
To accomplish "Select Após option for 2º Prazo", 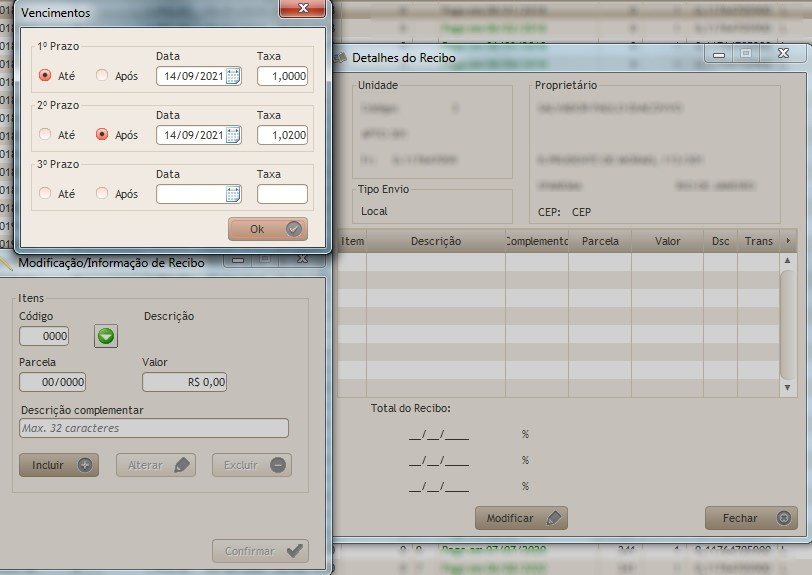I will (x=102, y=135).
